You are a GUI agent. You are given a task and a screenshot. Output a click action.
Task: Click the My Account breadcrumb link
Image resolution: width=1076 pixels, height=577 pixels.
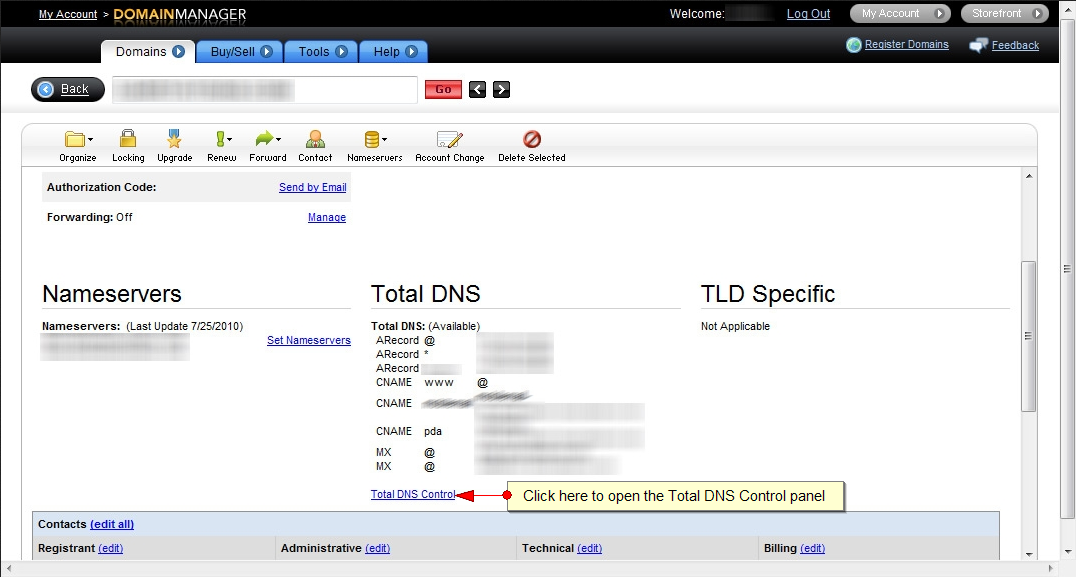(68, 14)
